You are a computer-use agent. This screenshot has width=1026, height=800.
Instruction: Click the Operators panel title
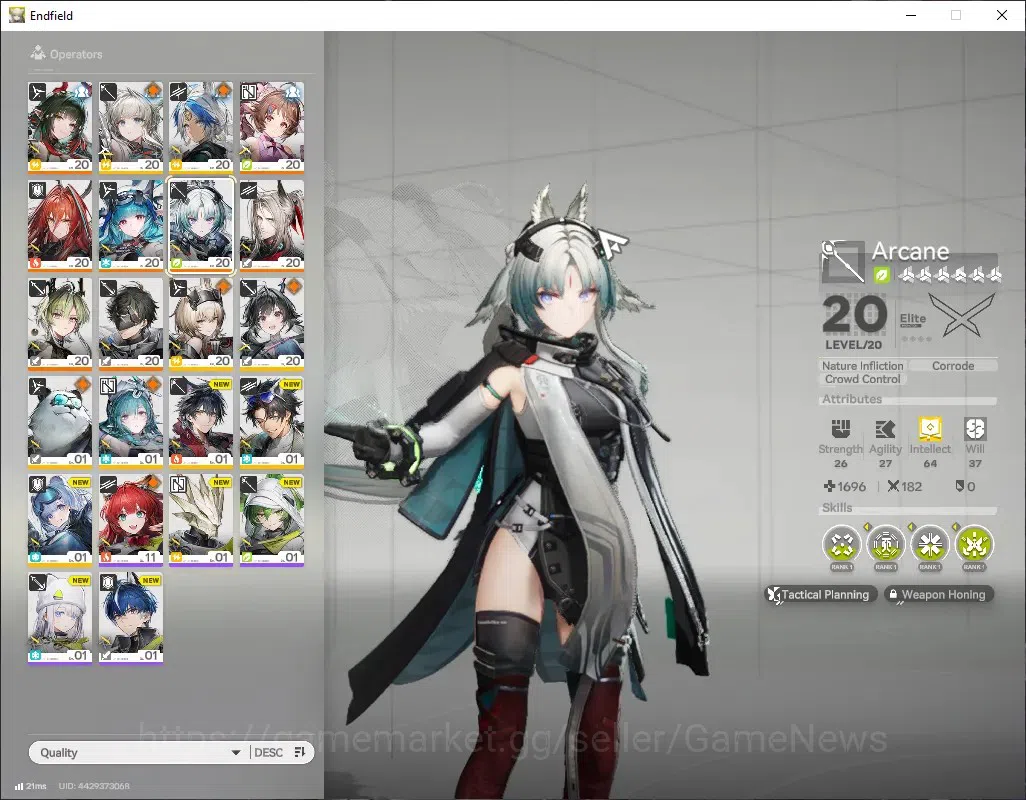[x=76, y=54]
